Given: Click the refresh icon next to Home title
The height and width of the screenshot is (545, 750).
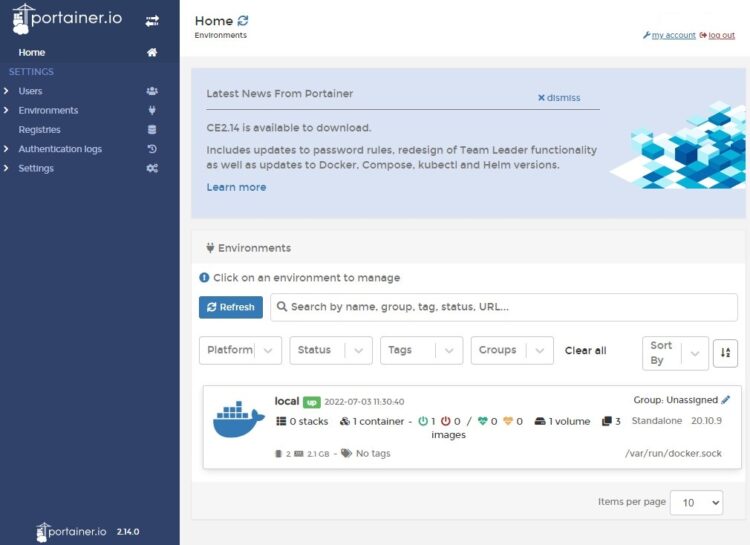Looking at the screenshot, I should tap(243, 21).
